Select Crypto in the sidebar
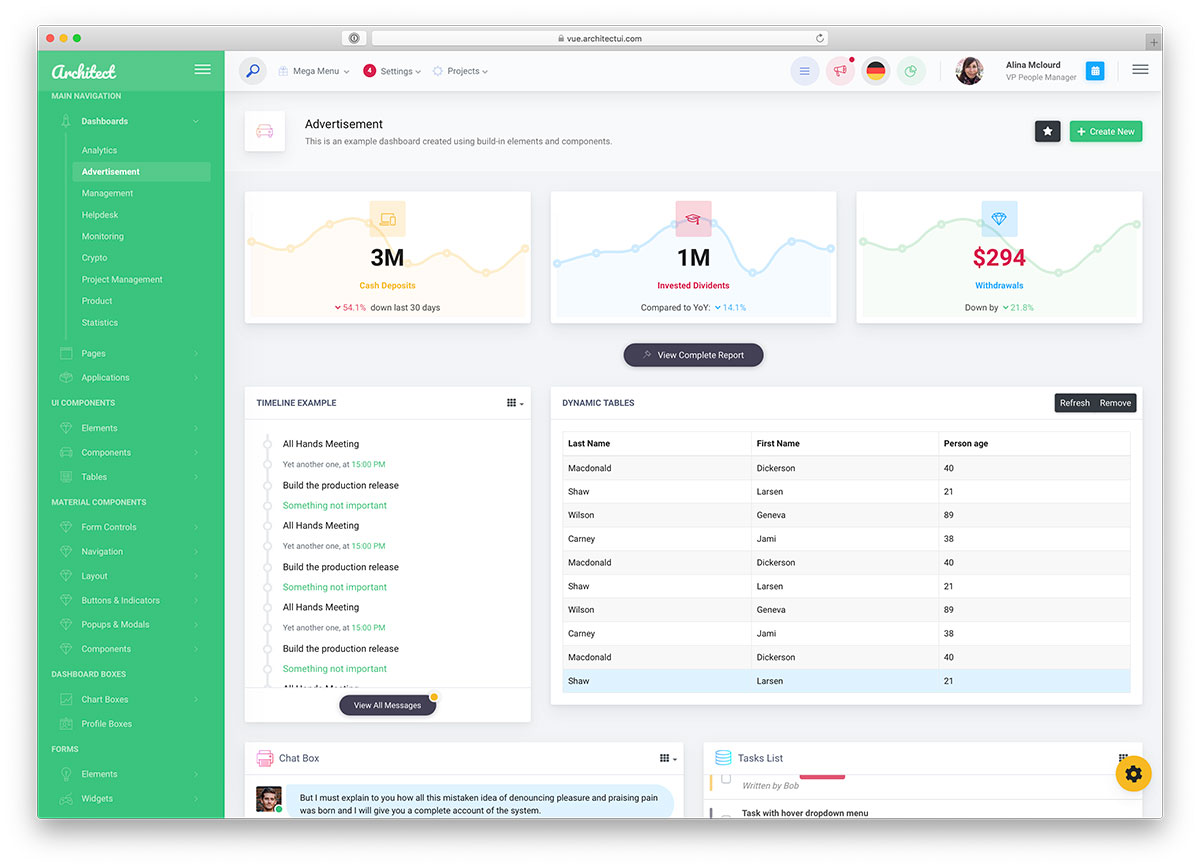Viewport: 1200px width, 868px height. [94, 258]
